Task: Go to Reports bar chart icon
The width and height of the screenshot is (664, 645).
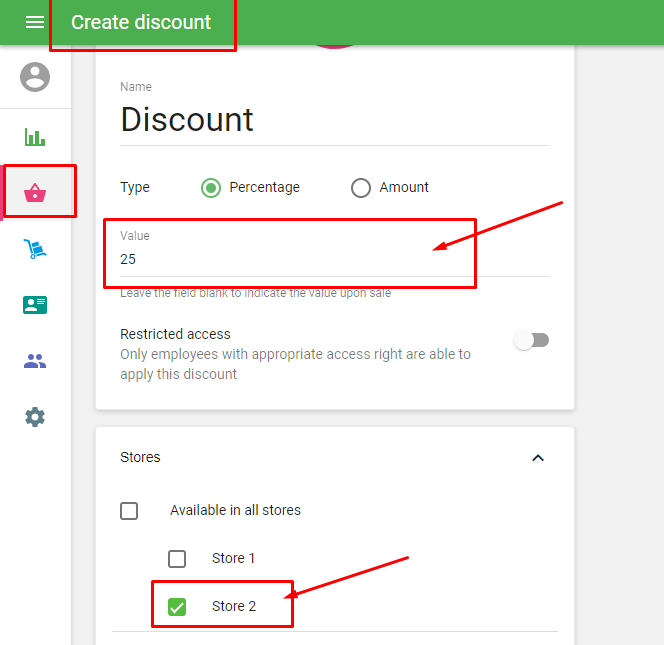Action: (35, 137)
